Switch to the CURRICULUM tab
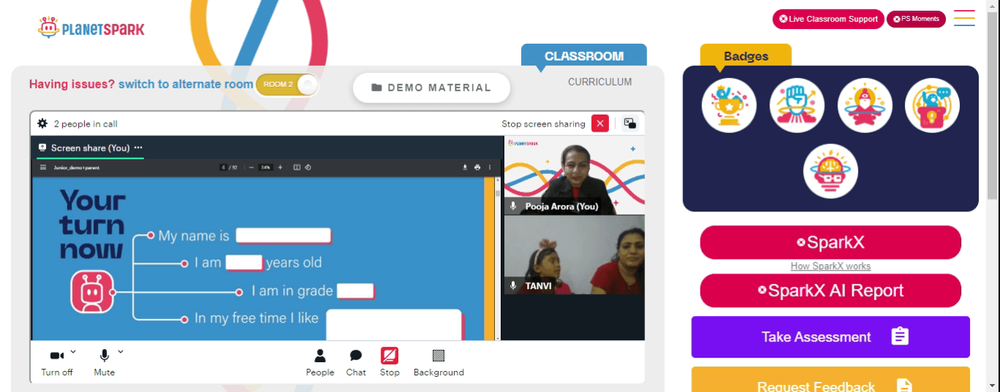 [600, 82]
